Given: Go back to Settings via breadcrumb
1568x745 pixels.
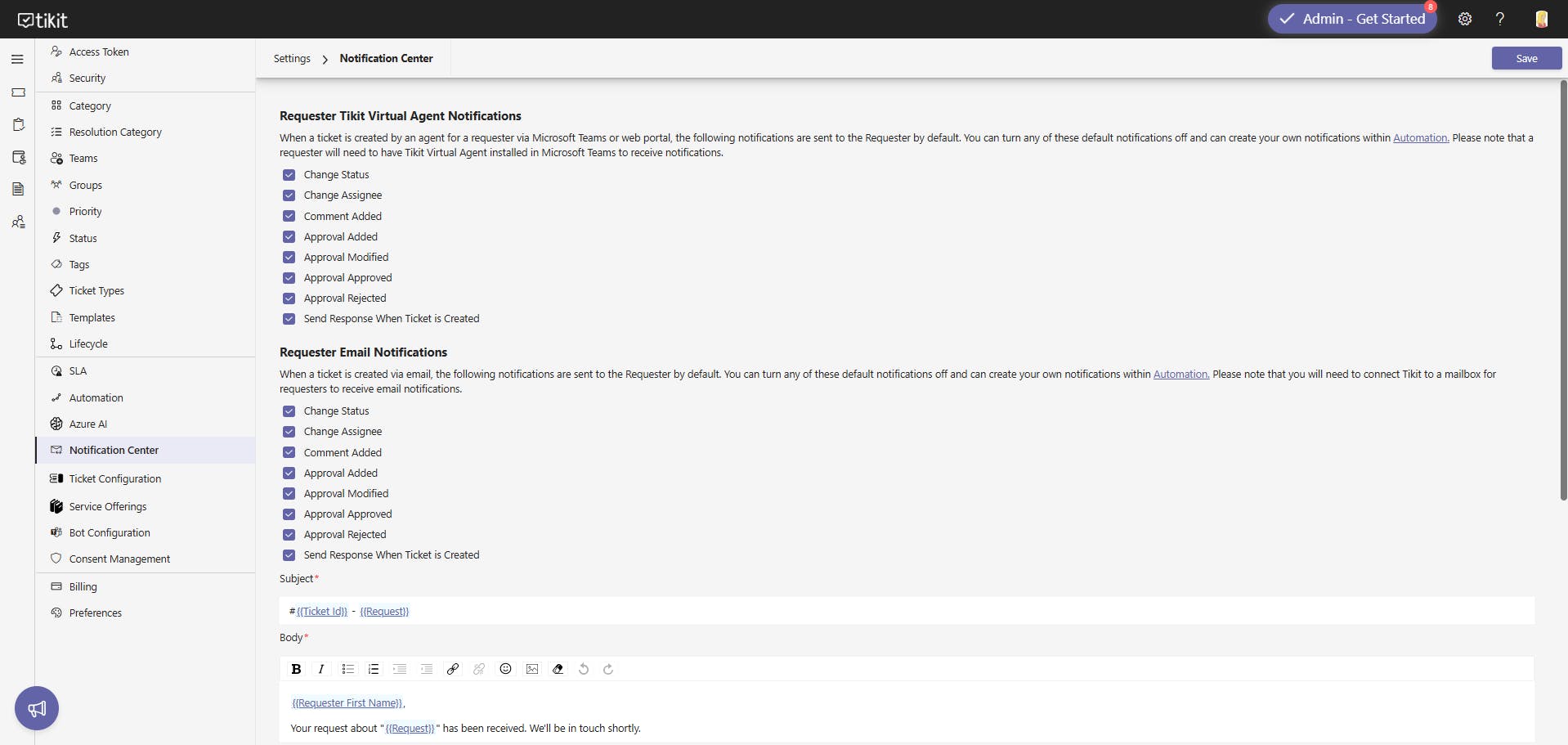Looking at the screenshot, I should [x=292, y=59].
